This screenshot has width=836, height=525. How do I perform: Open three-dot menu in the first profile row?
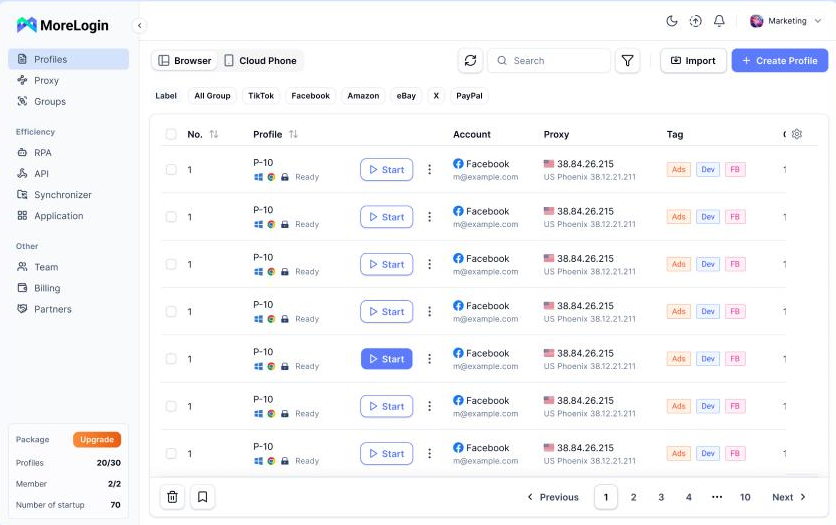click(x=429, y=169)
